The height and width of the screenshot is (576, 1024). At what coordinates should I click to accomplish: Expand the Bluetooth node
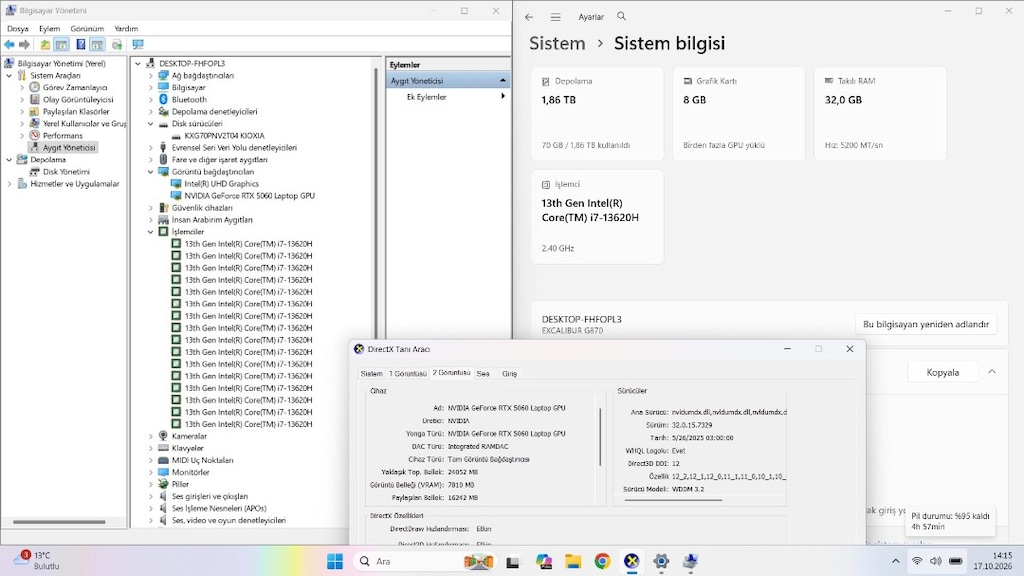[x=150, y=99]
